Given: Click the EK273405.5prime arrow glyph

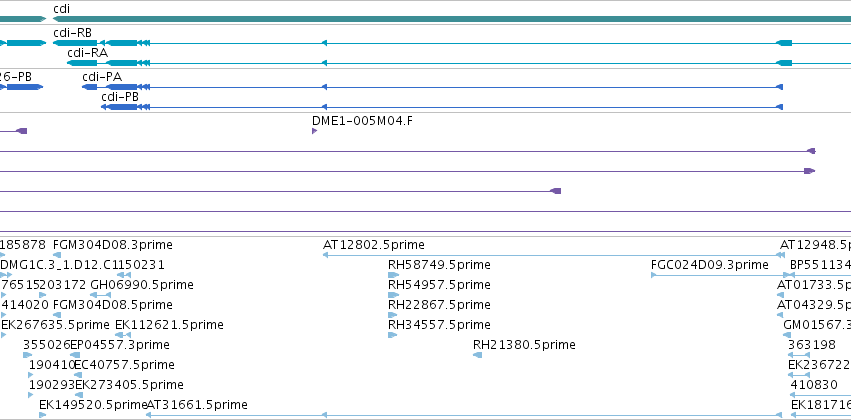Looking at the screenshot, I should (x=79, y=395).
